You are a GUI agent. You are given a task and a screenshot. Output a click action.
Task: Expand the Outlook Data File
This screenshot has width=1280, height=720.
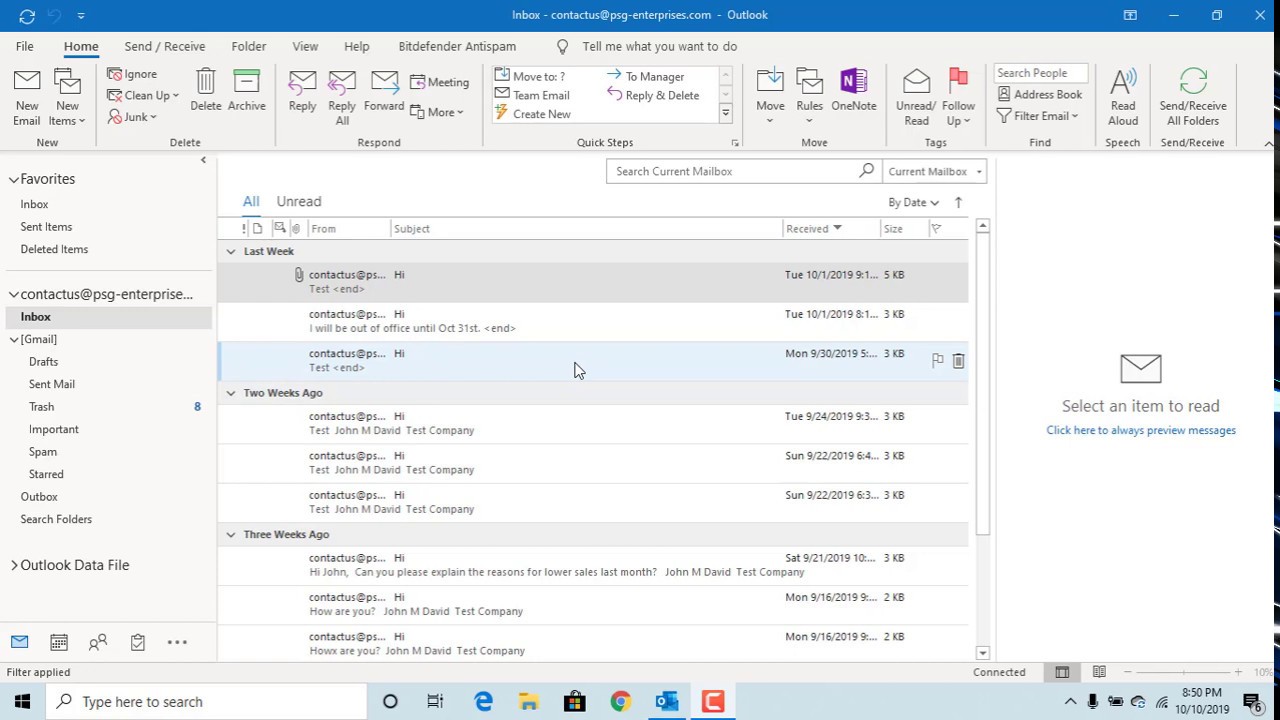tap(14, 565)
